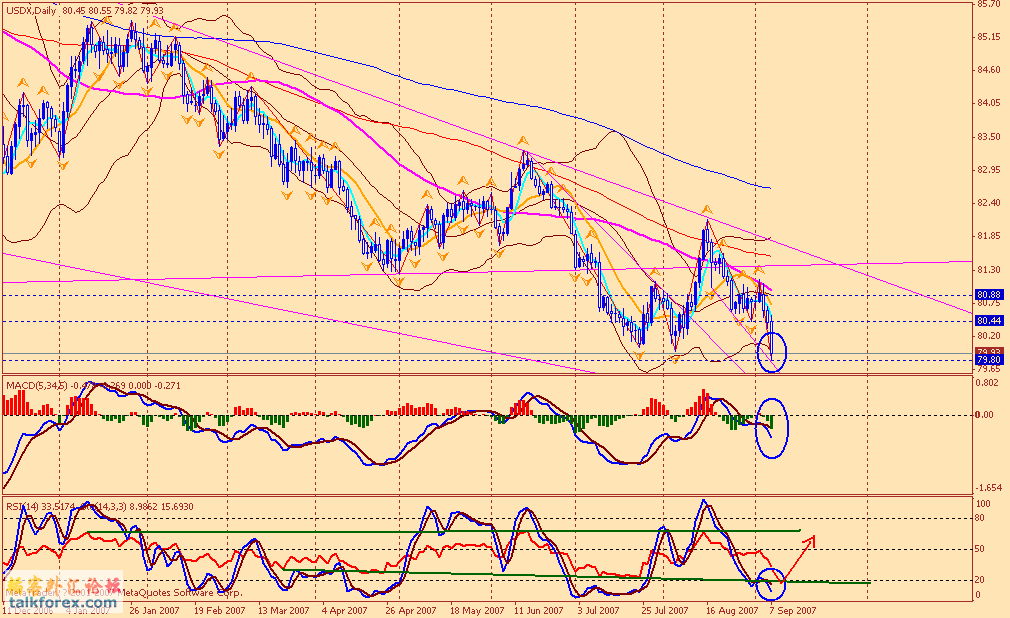Screen dimensions: 1010x618
Task: Click the 100 level on RSI scale
Action: (x=984, y=503)
